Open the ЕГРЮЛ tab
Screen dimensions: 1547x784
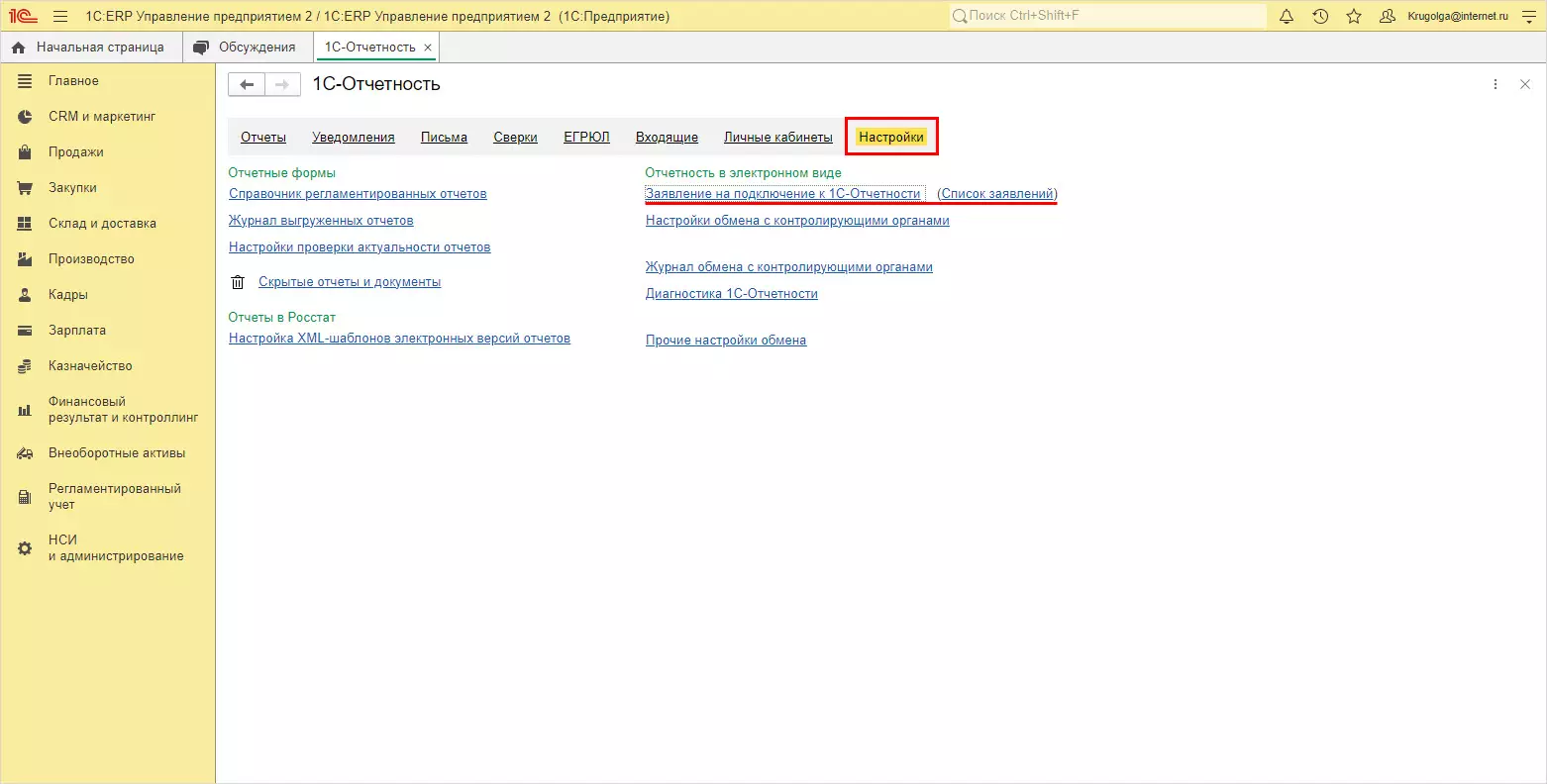point(586,138)
